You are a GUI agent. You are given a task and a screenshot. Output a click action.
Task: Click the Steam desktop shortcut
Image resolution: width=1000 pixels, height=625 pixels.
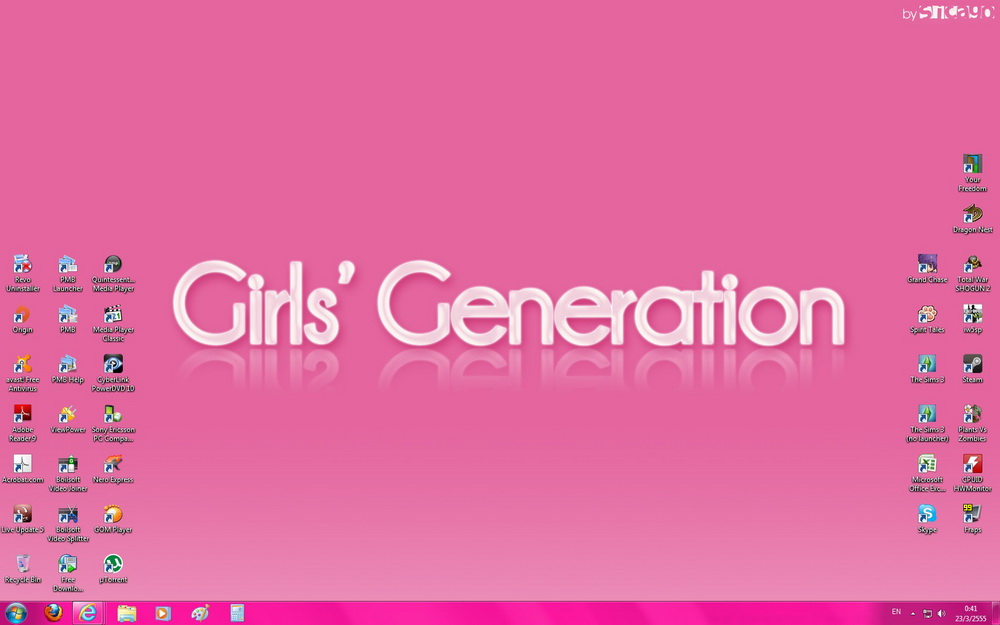click(x=972, y=369)
